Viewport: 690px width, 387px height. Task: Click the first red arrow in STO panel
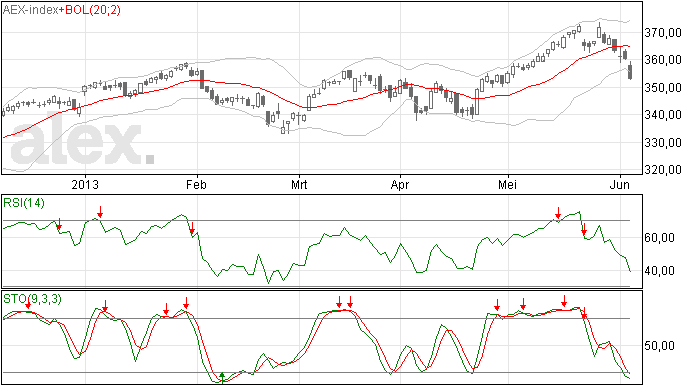pos(28,303)
